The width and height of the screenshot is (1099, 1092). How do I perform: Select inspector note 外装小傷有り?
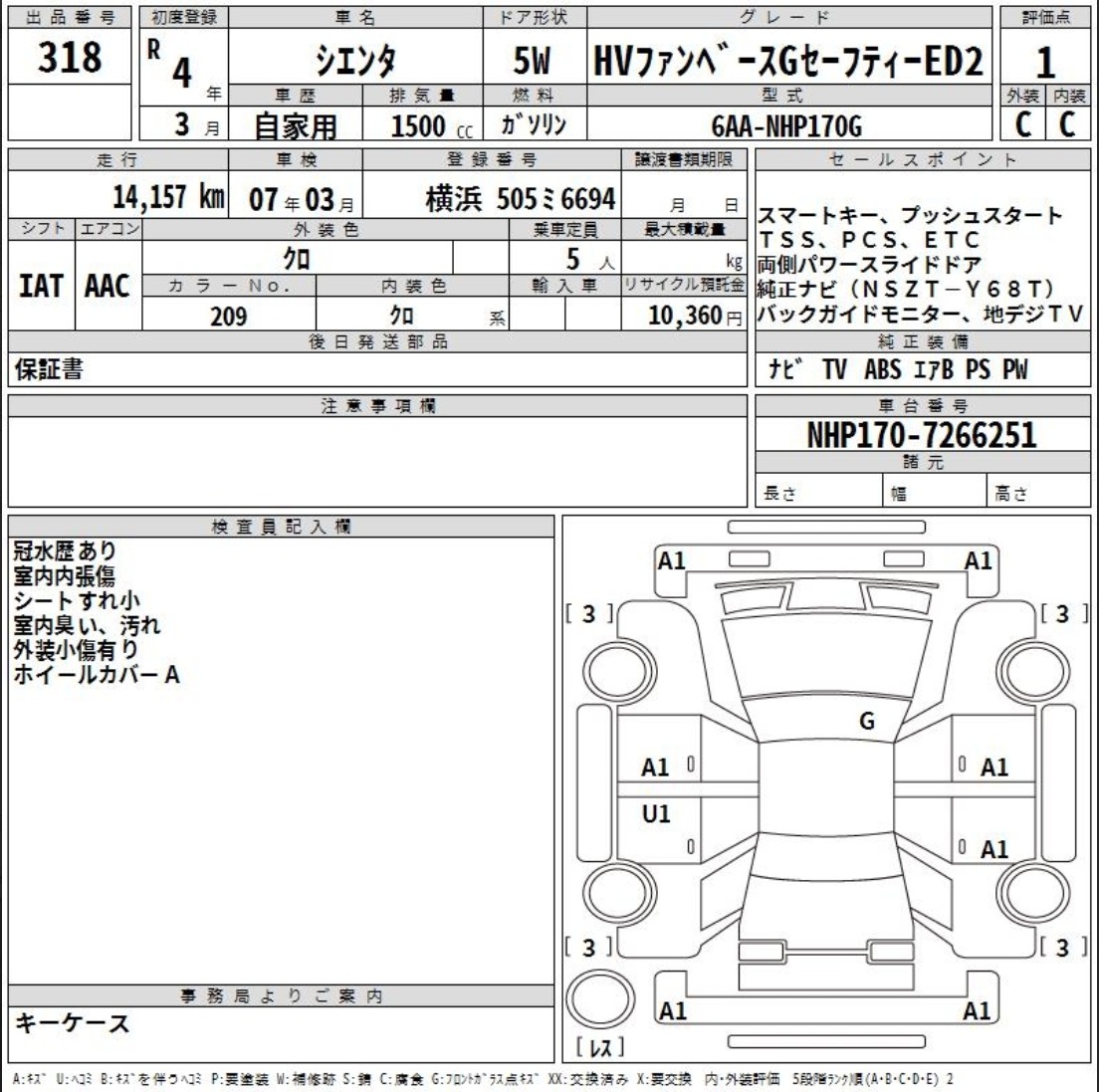click(77, 650)
